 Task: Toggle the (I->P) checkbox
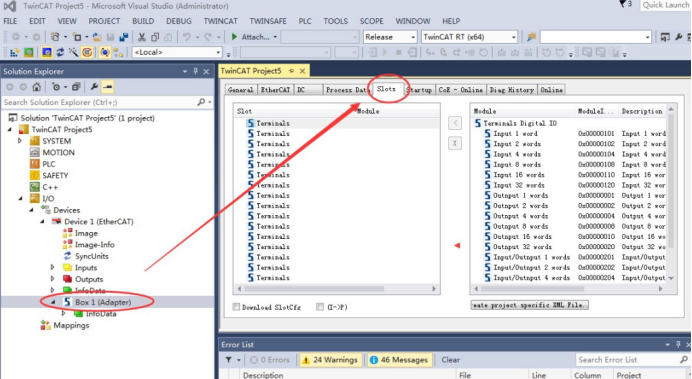click(x=320, y=307)
